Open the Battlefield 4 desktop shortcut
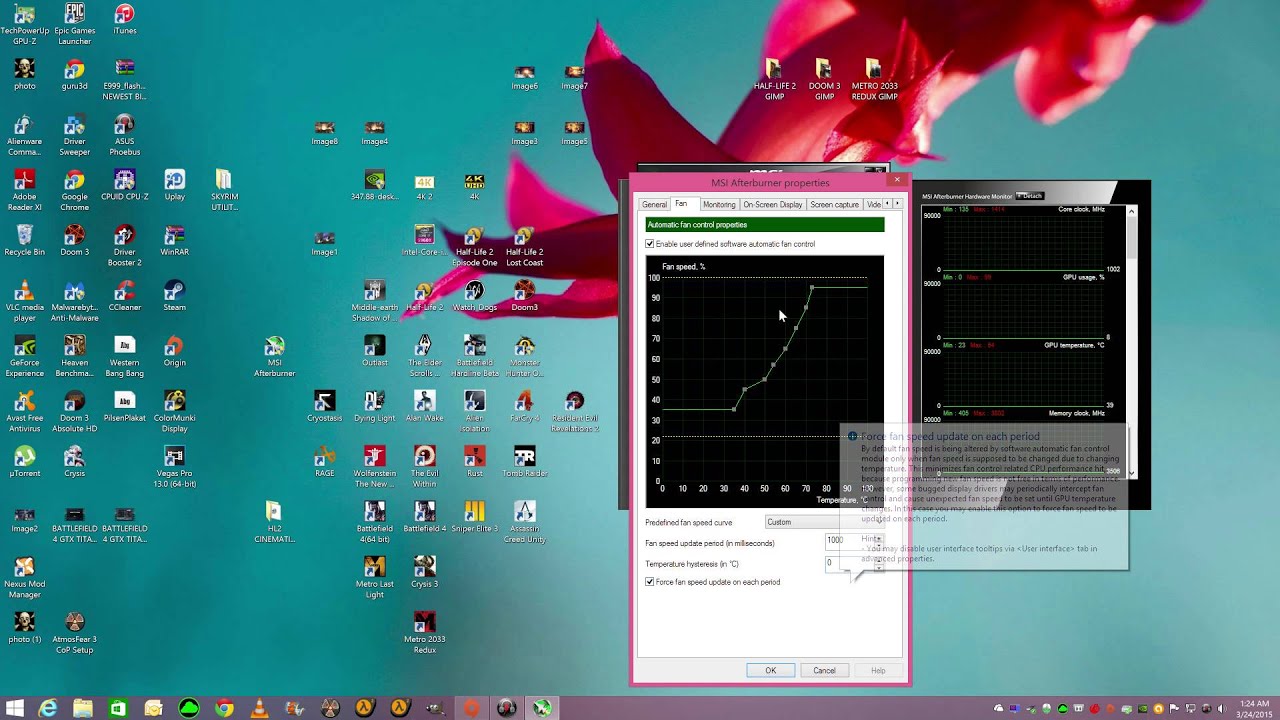This screenshot has height=720, width=1280. pos(424,517)
